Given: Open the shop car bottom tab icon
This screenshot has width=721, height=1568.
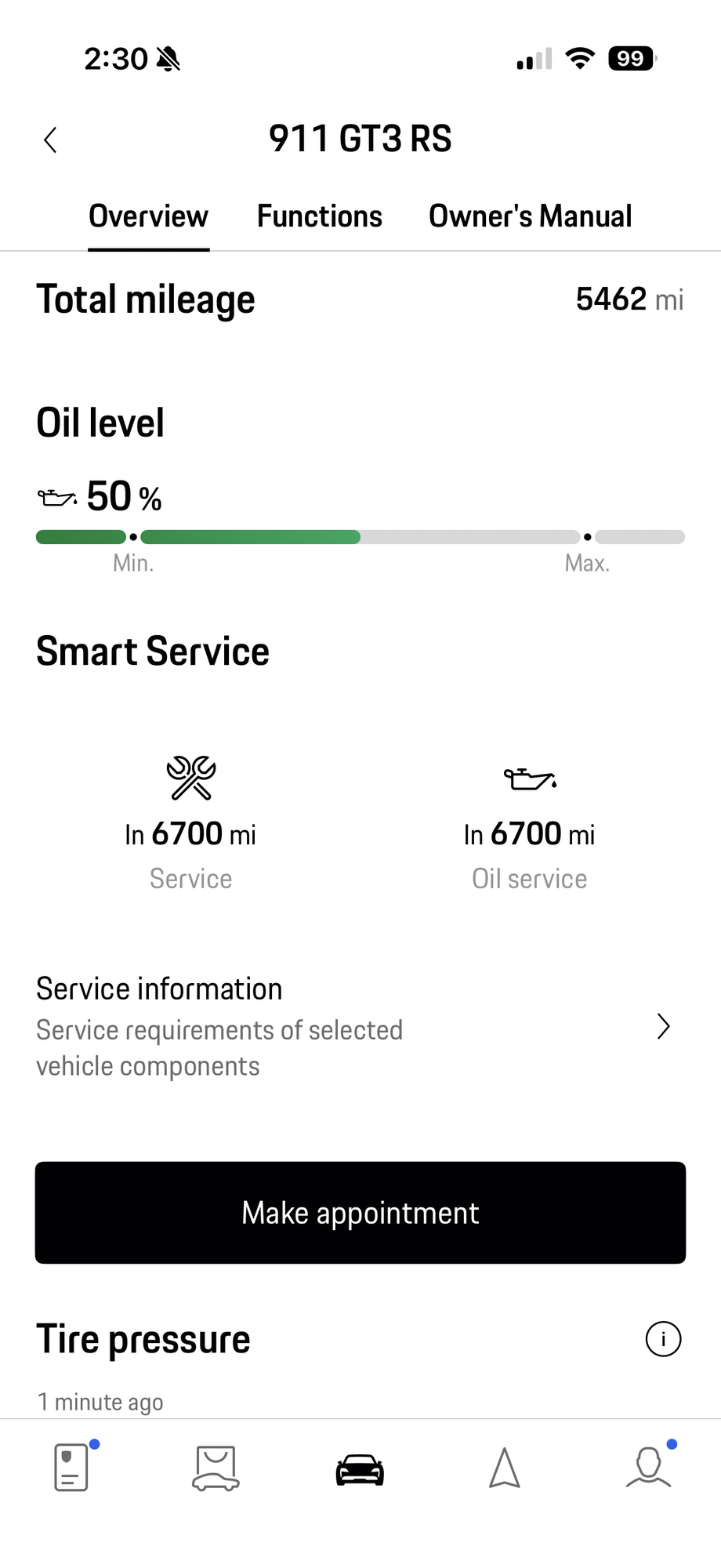Looking at the screenshot, I should point(216,1468).
